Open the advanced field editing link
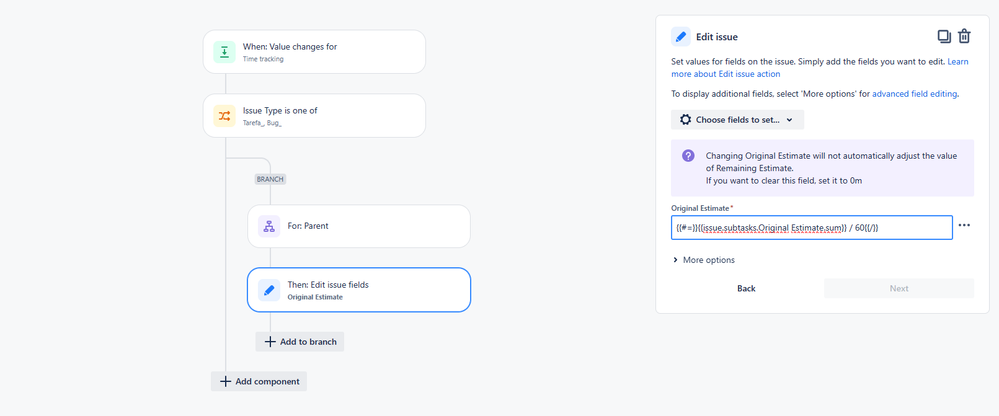This screenshot has width=999, height=416. point(915,94)
